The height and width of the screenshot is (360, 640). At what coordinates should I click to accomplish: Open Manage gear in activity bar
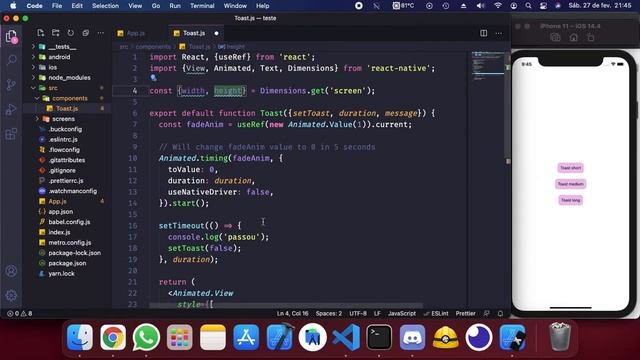(11, 295)
